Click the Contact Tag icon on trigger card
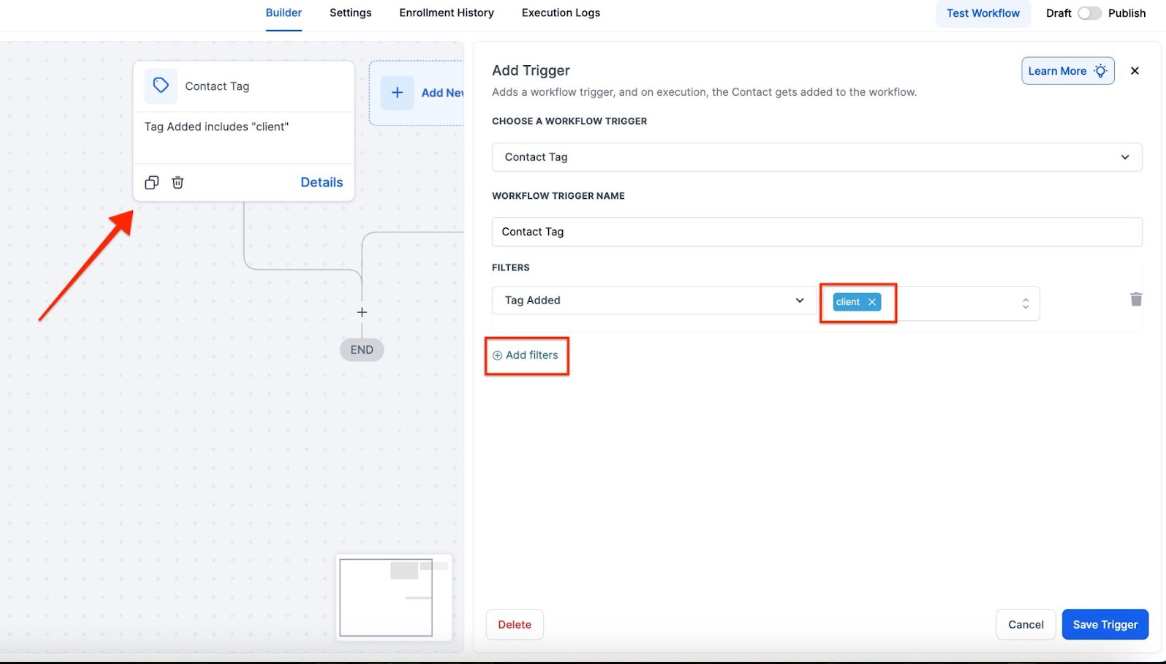The height and width of the screenshot is (664, 1166). click(x=161, y=86)
